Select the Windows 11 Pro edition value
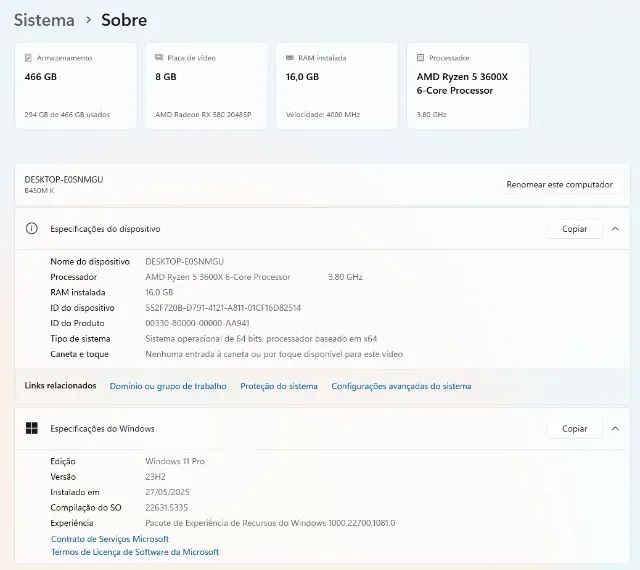 [175, 461]
